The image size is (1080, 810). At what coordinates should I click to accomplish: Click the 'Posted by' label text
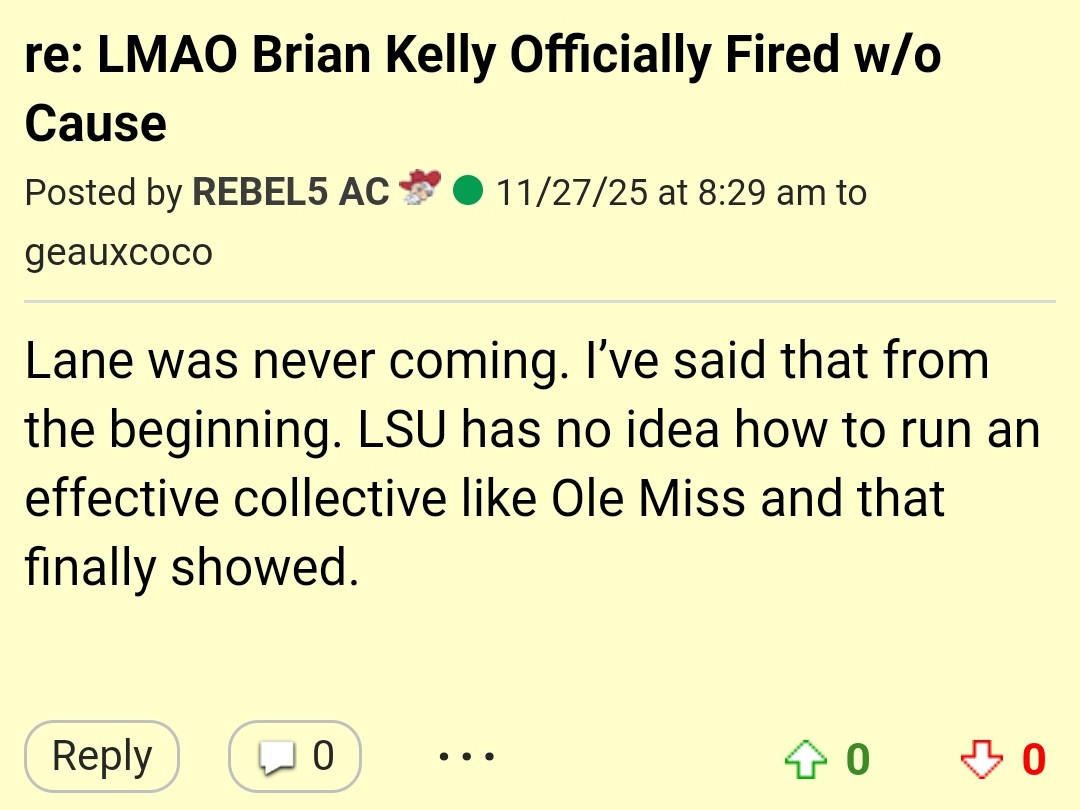point(103,192)
